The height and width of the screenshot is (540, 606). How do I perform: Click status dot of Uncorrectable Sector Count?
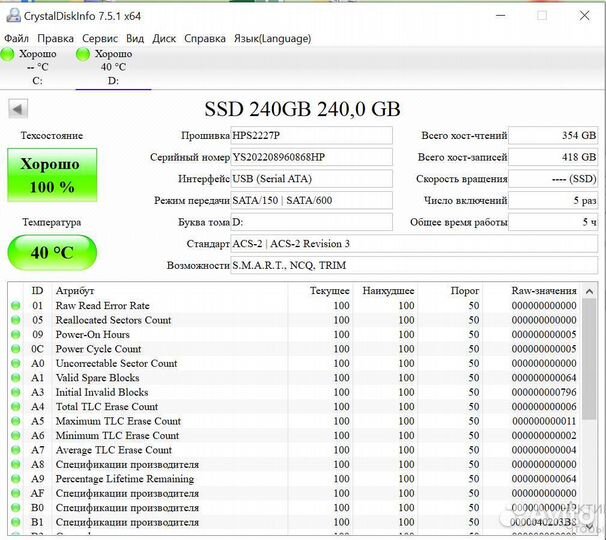pyautogui.click(x=15, y=363)
